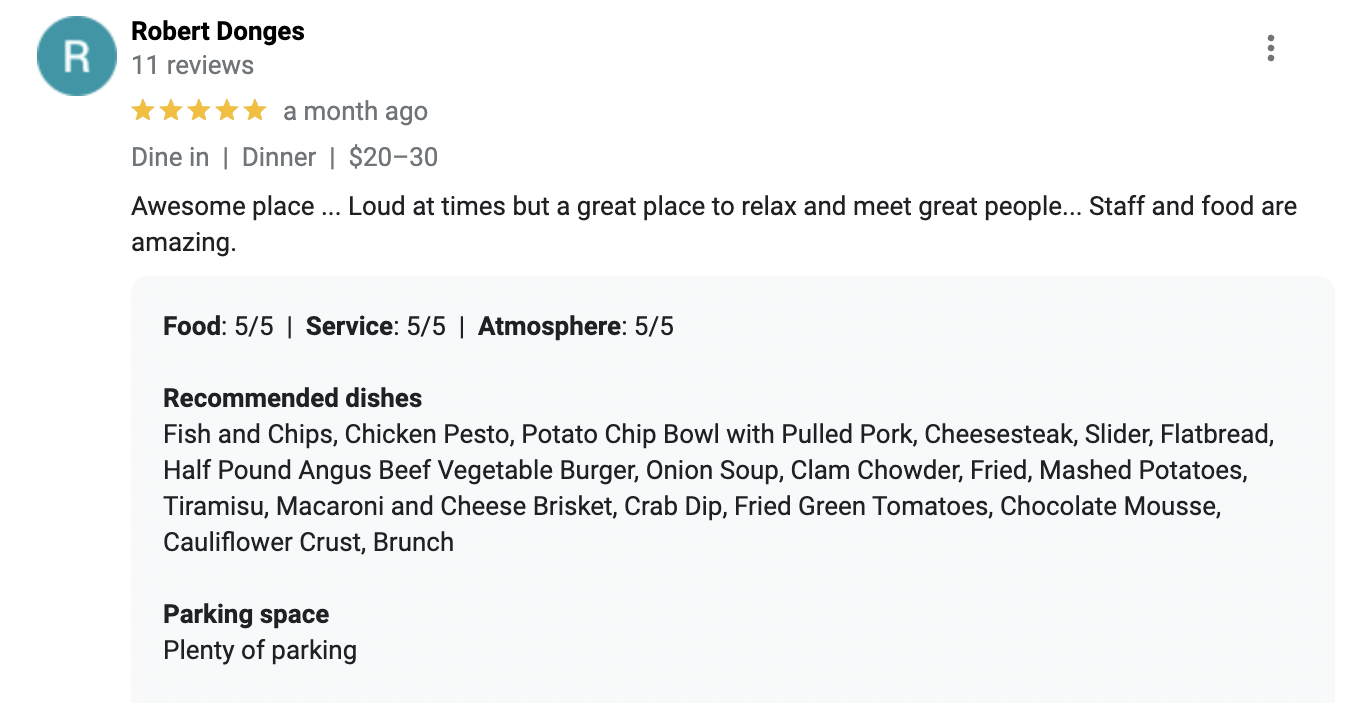Screen dimensions: 1354x703
Task: Click the first gold star in the rating
Action: (x=143, y=111)
